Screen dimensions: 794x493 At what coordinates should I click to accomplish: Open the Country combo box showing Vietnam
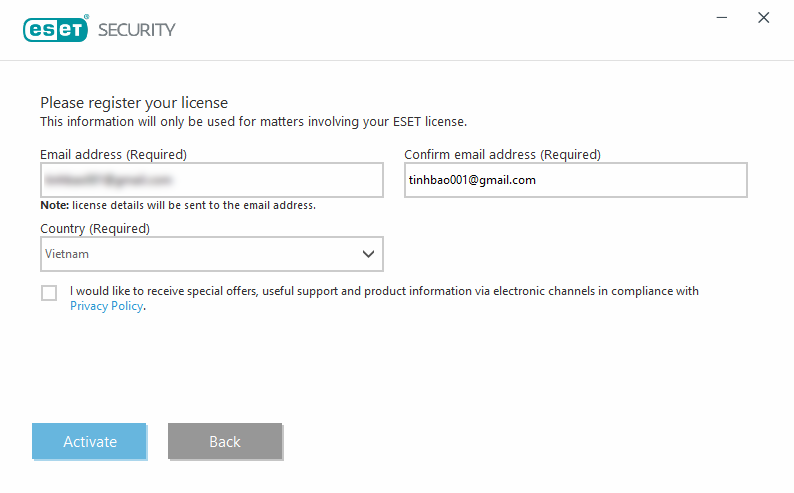[200, 254]
